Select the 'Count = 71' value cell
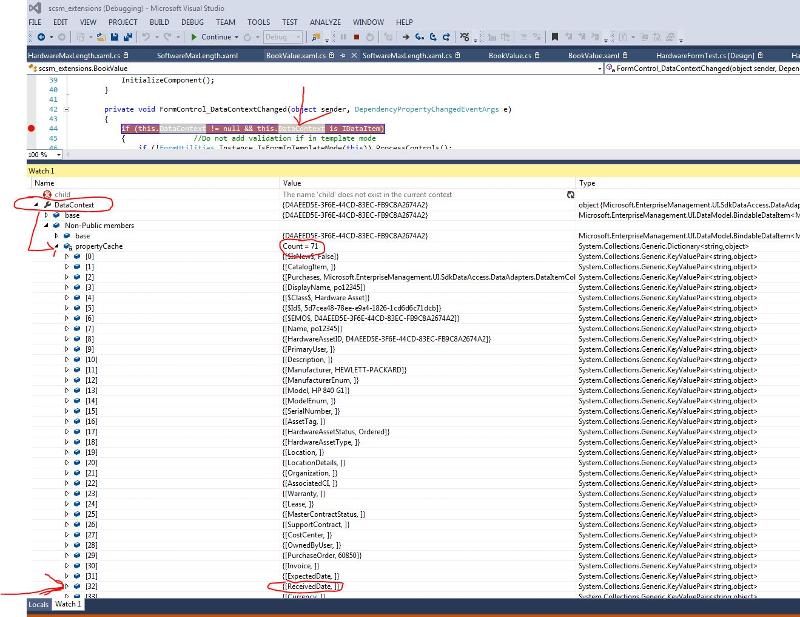The image size is (800, 617). pyautogui.click(x=301, y=246)
